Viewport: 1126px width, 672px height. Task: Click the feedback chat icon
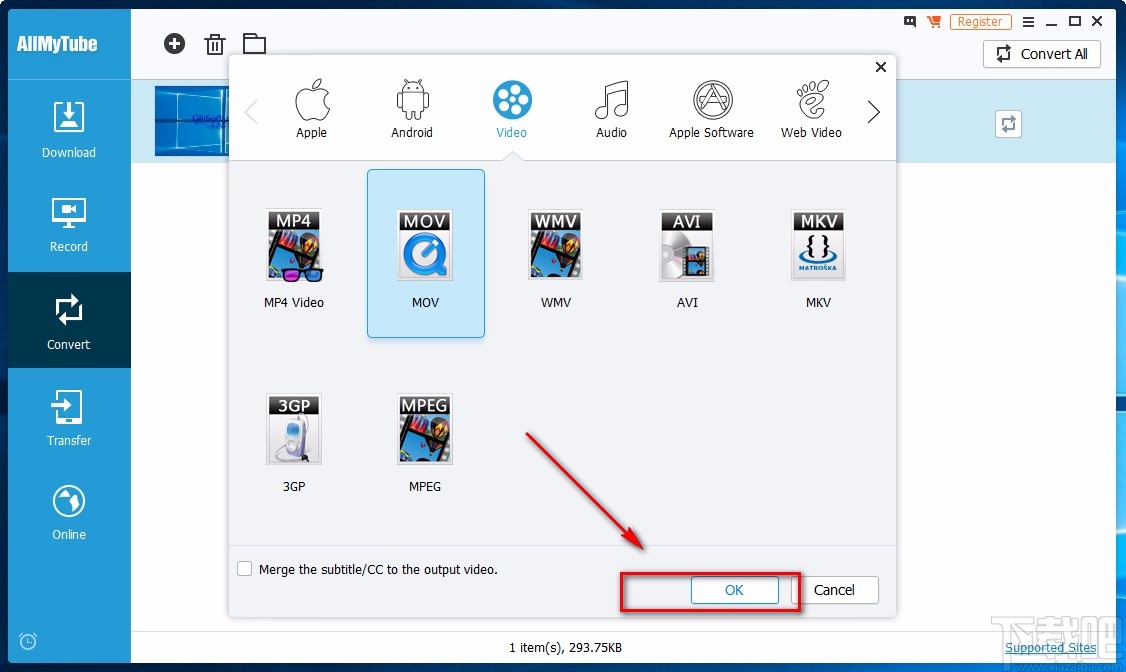909,22
